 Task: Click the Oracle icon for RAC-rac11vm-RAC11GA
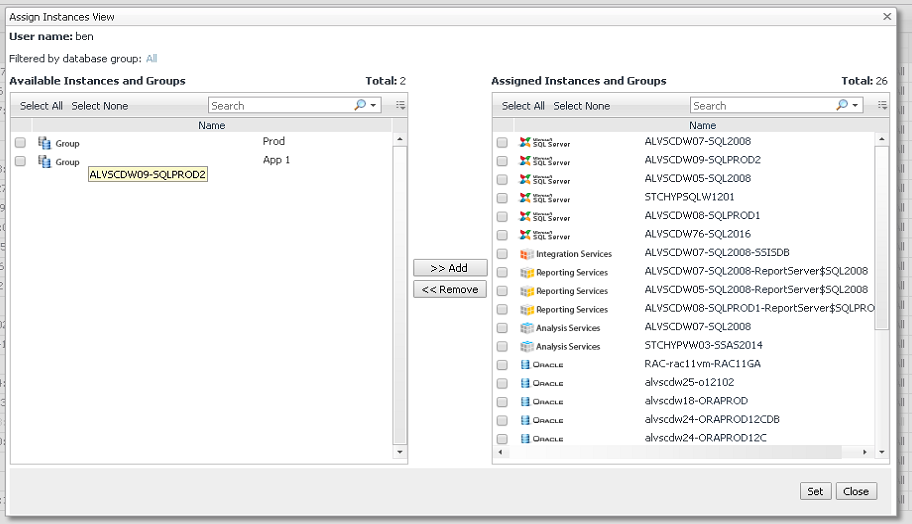click(x=528, y=365)
